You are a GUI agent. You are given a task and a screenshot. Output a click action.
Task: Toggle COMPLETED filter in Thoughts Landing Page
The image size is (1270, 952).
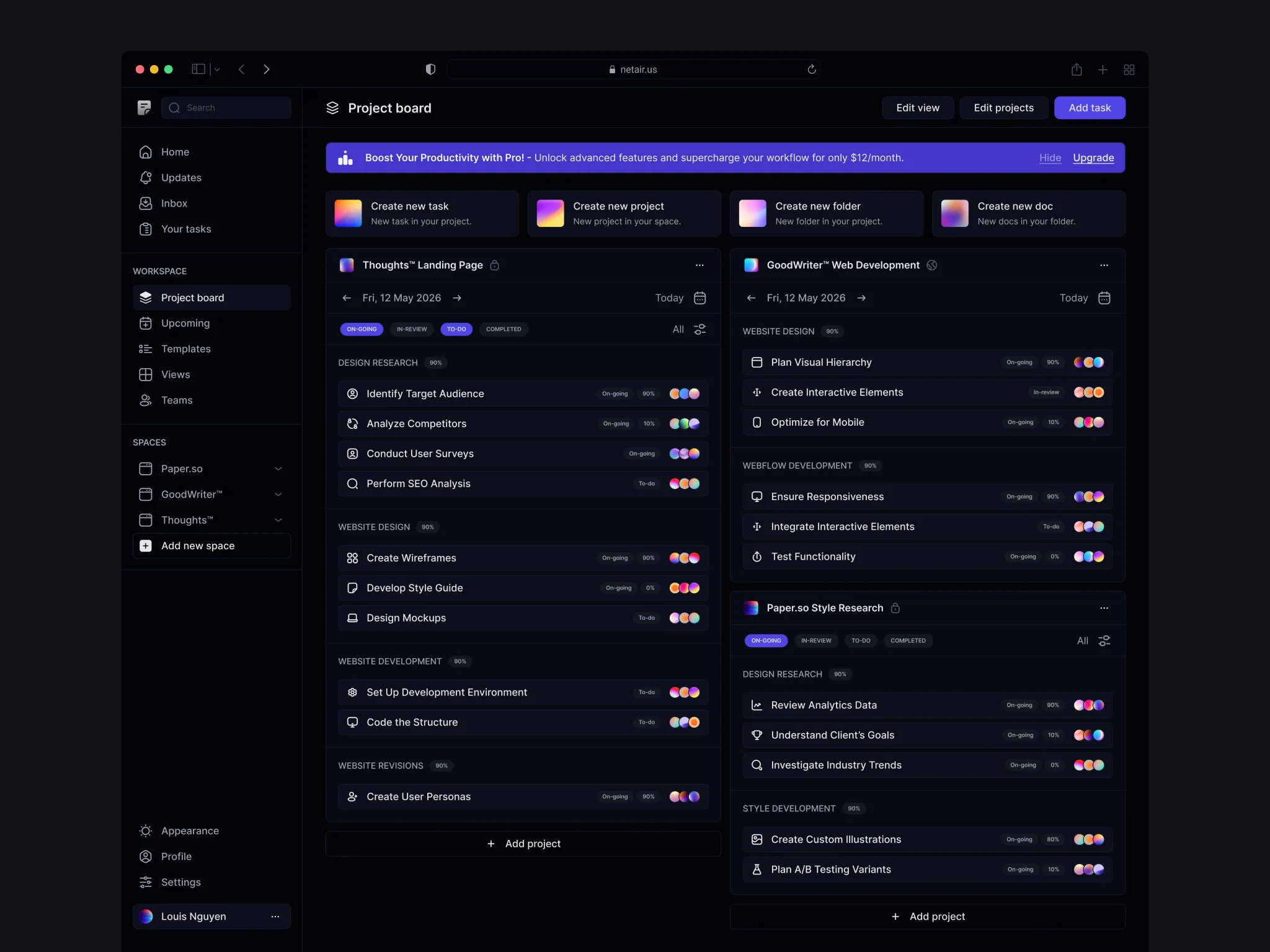pos(504,329)
